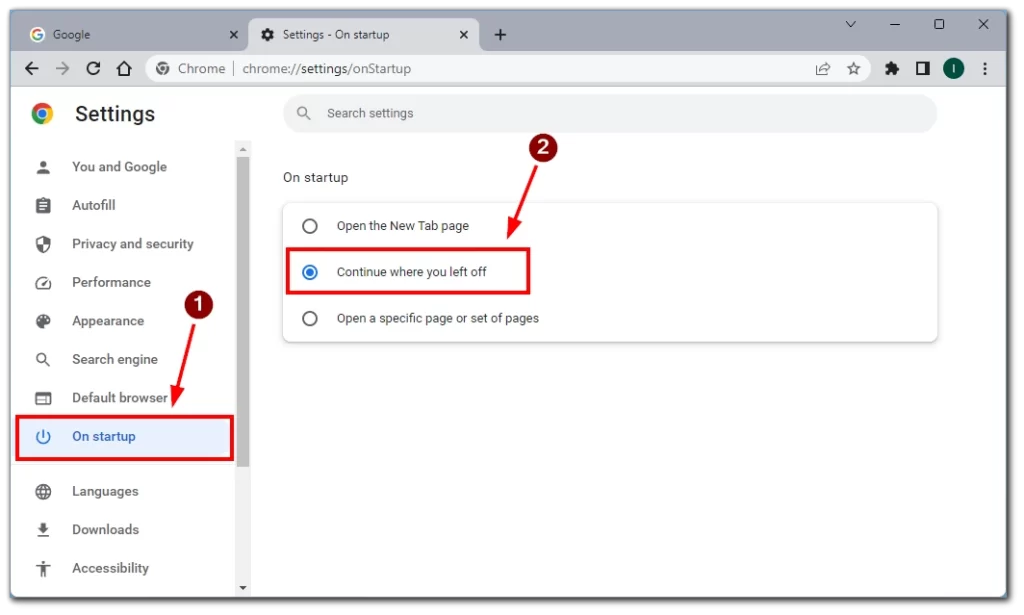This screenshot has width=1024, height=615.
Task: Select Open a specific page radio
Action: coord(310,319)
